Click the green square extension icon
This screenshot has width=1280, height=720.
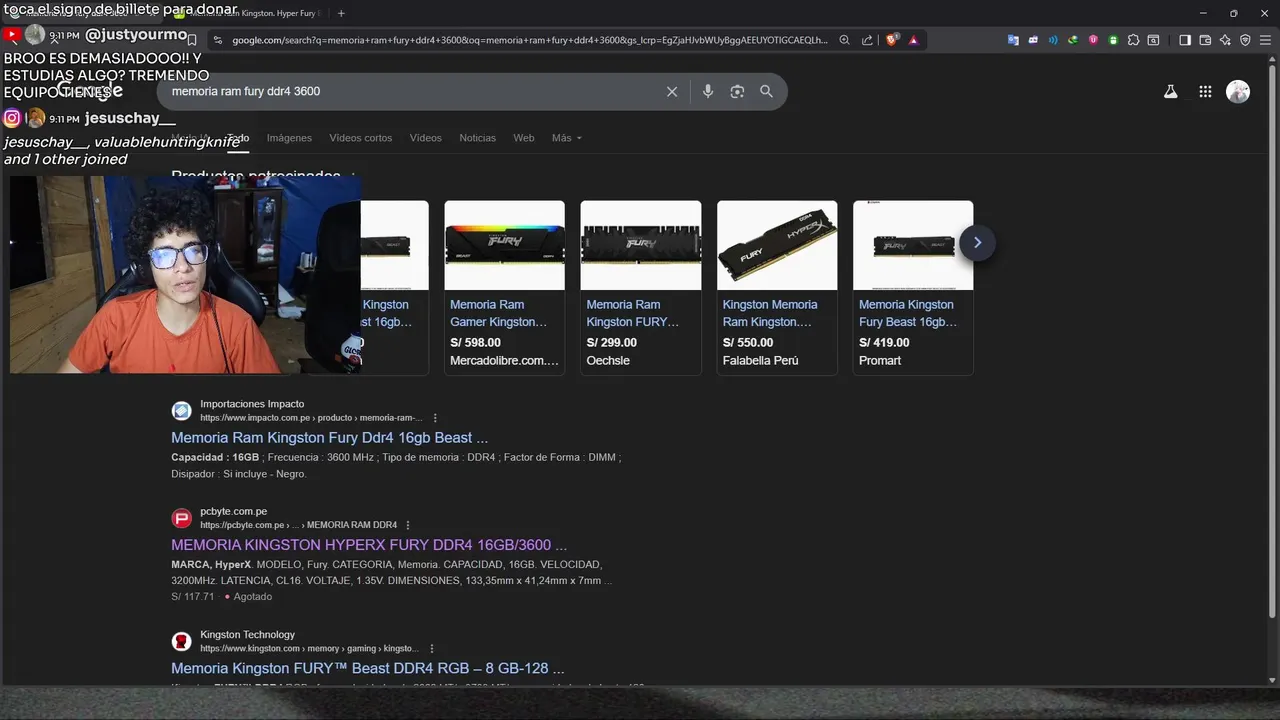[x=1113, y=40]
